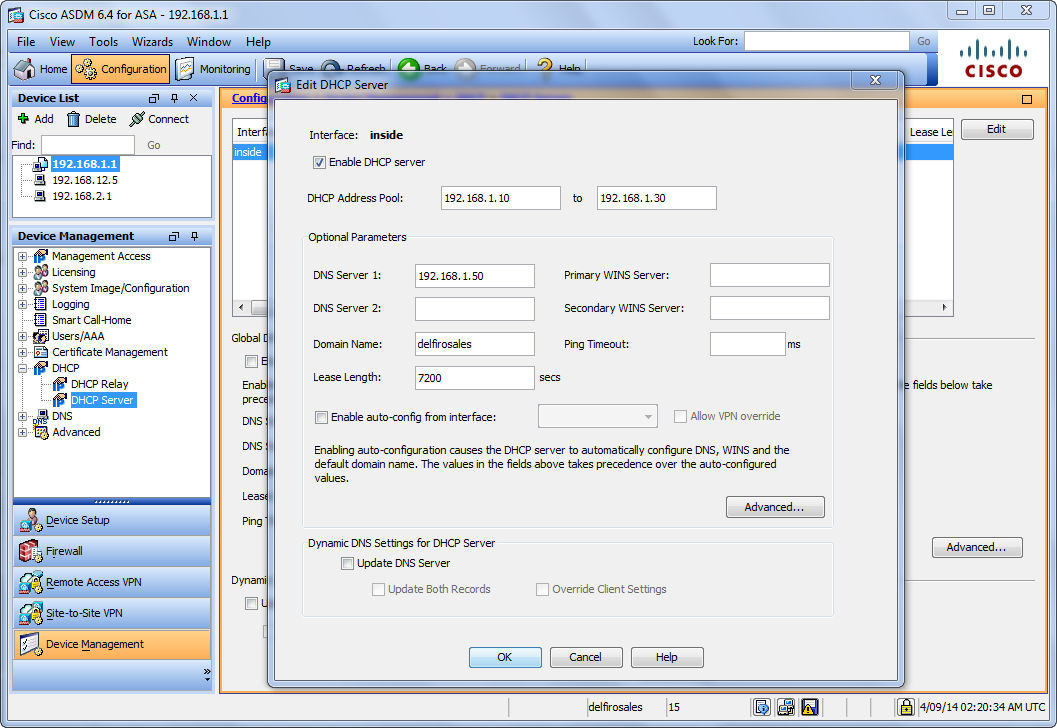
Task: Open the Home view icon
Action: [24, 69]
